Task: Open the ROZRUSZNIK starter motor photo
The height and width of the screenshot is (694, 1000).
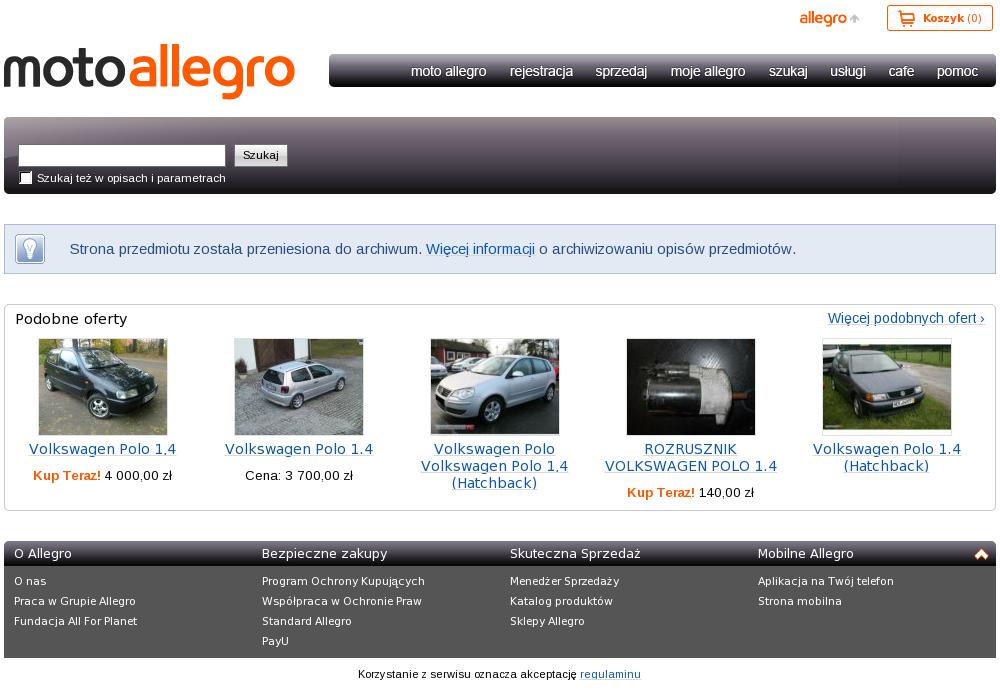Action: tap(691, 387)
